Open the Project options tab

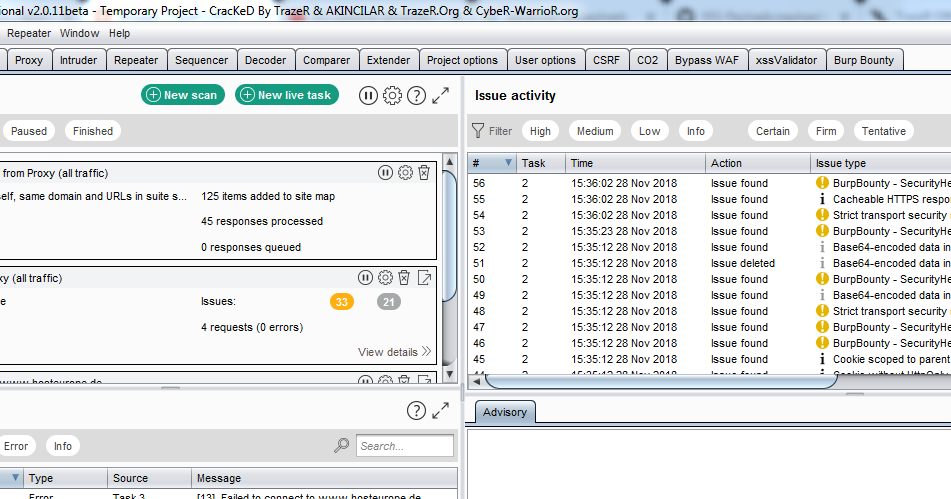[462, 60]
